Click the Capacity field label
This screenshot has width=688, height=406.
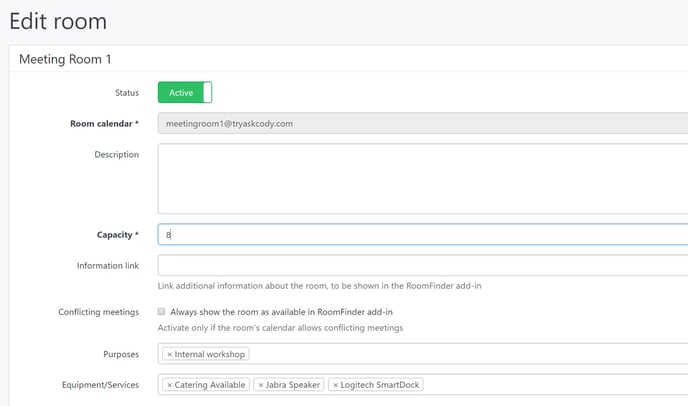tap(118, 235)
